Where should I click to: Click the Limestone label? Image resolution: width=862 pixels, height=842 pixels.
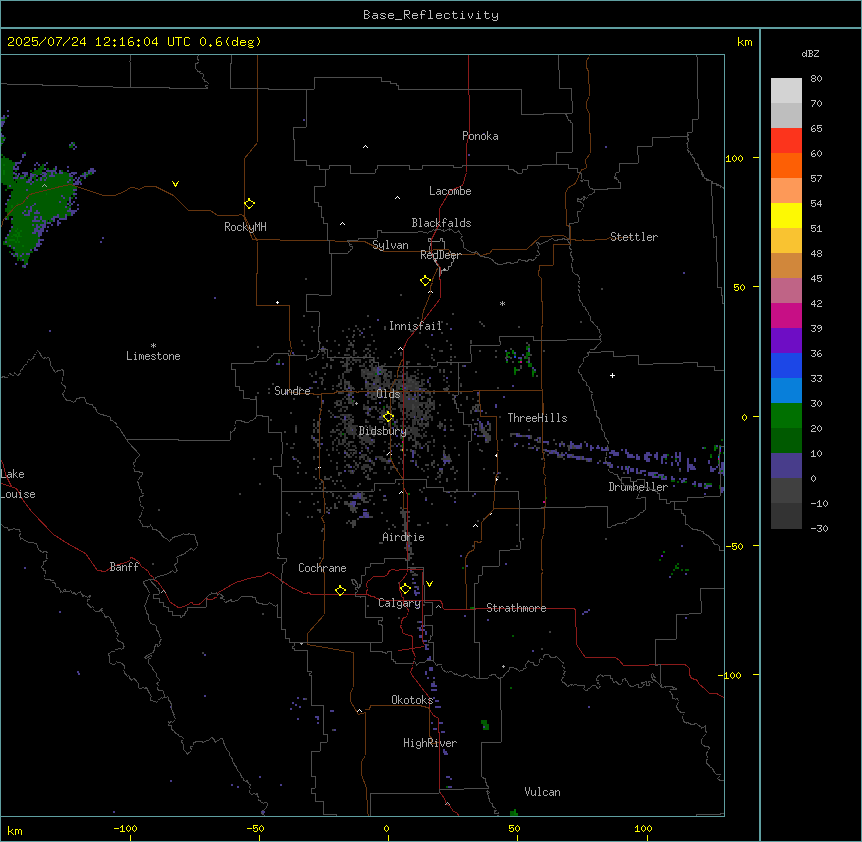[153, 356]
